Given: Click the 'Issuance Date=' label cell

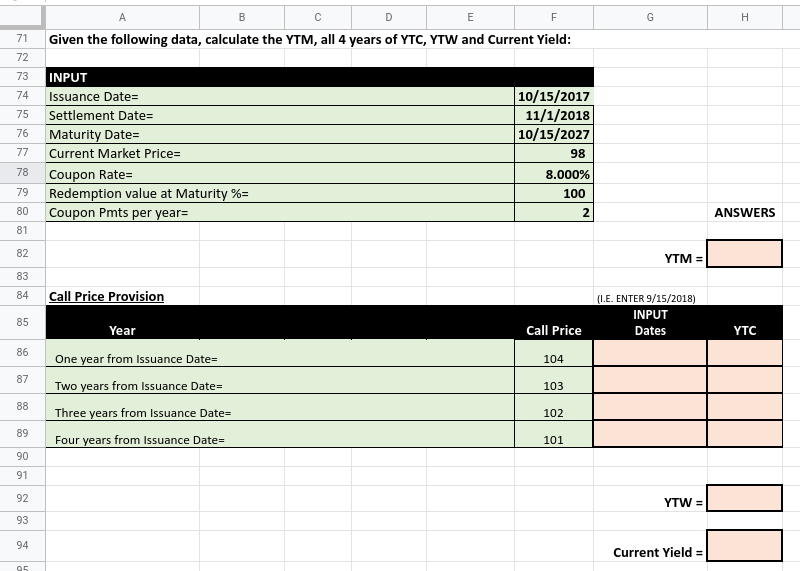Looking at the screenshot, I should 280,96.
